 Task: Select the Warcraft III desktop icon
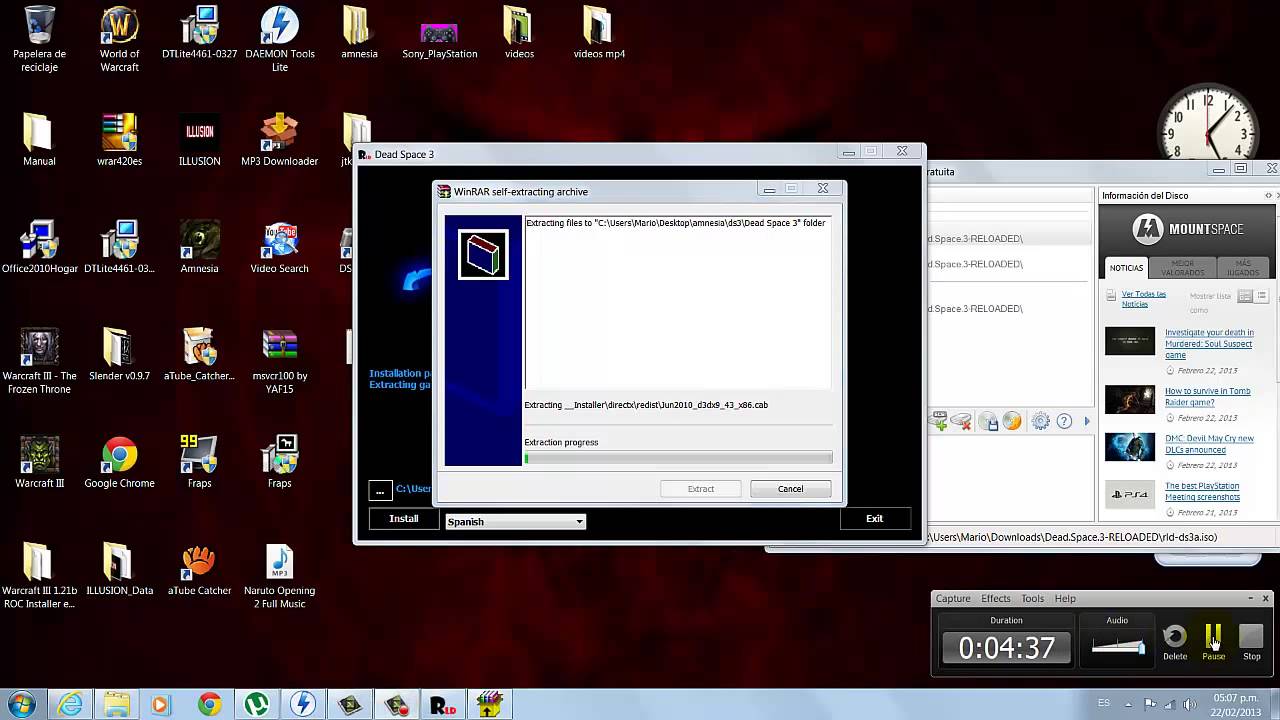coord(39,462)
